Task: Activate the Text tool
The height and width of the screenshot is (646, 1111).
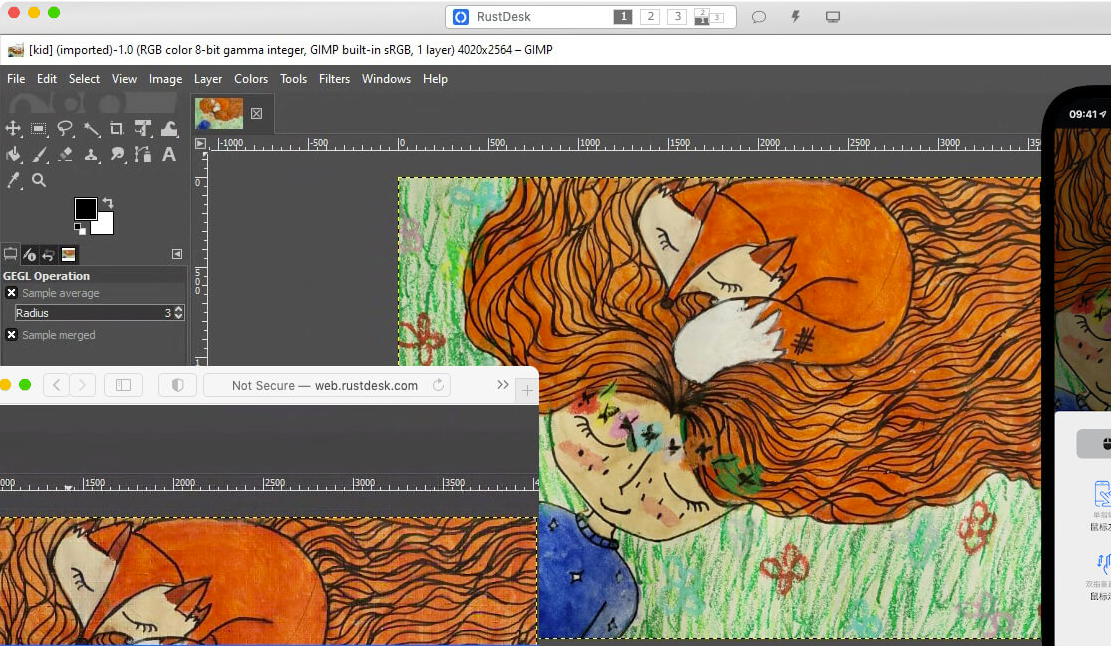Action: click(169, 155)
